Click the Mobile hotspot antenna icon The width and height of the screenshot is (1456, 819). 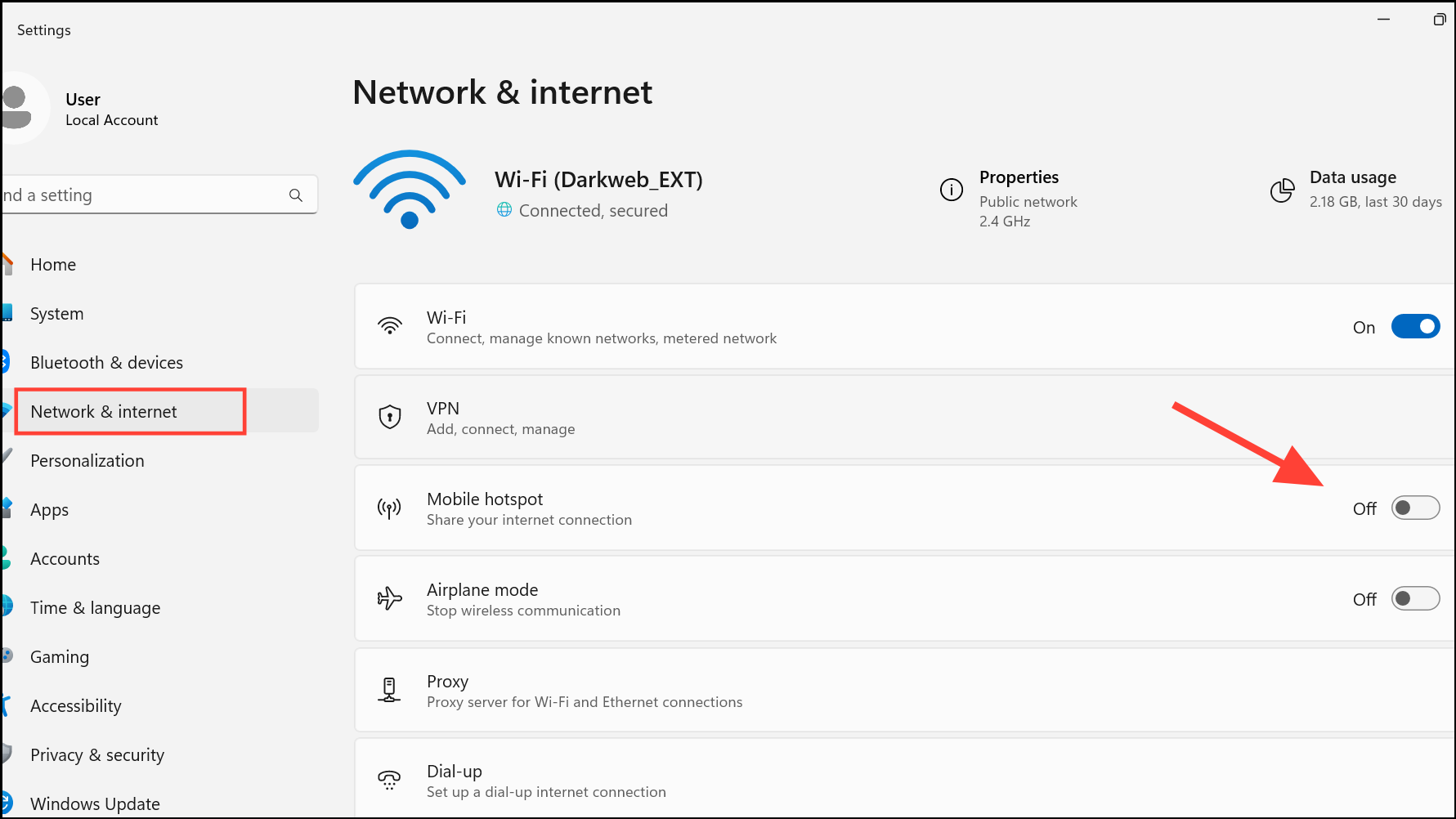tap(389, 508)
